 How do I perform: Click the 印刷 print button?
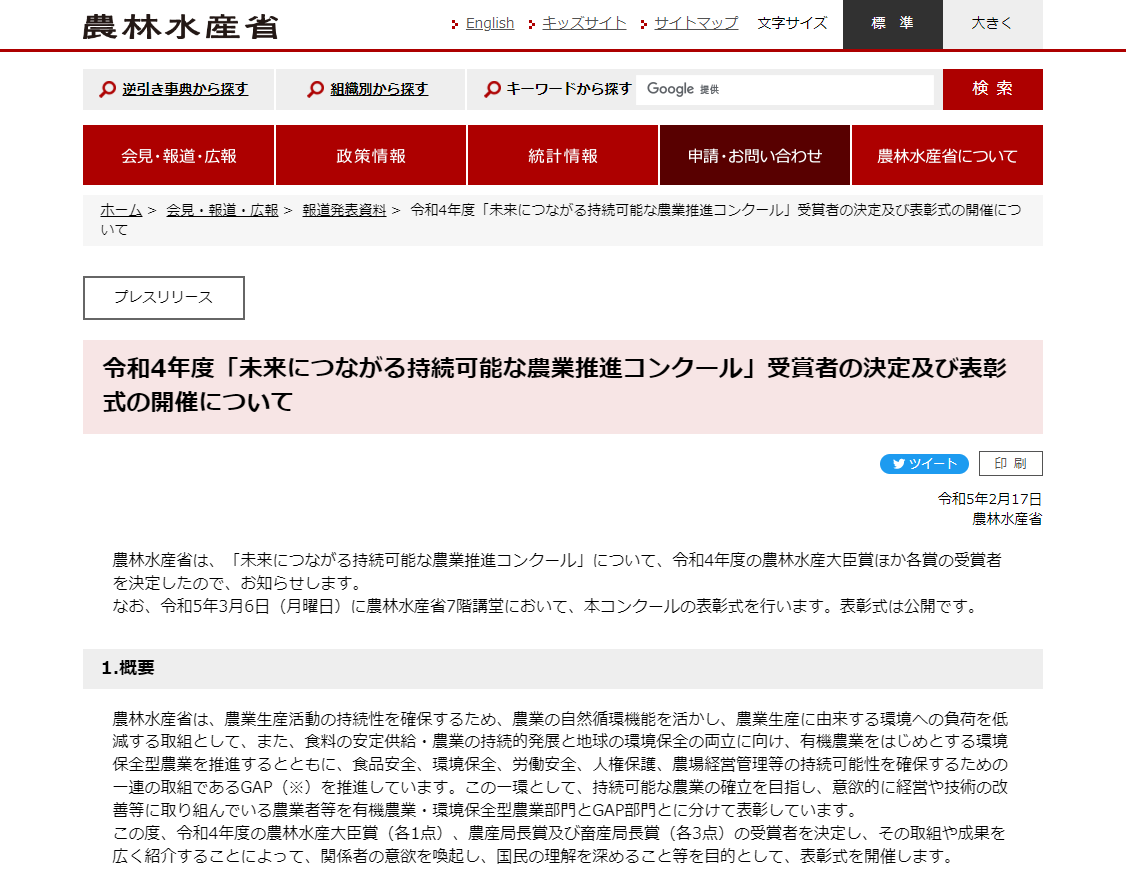1010,464
